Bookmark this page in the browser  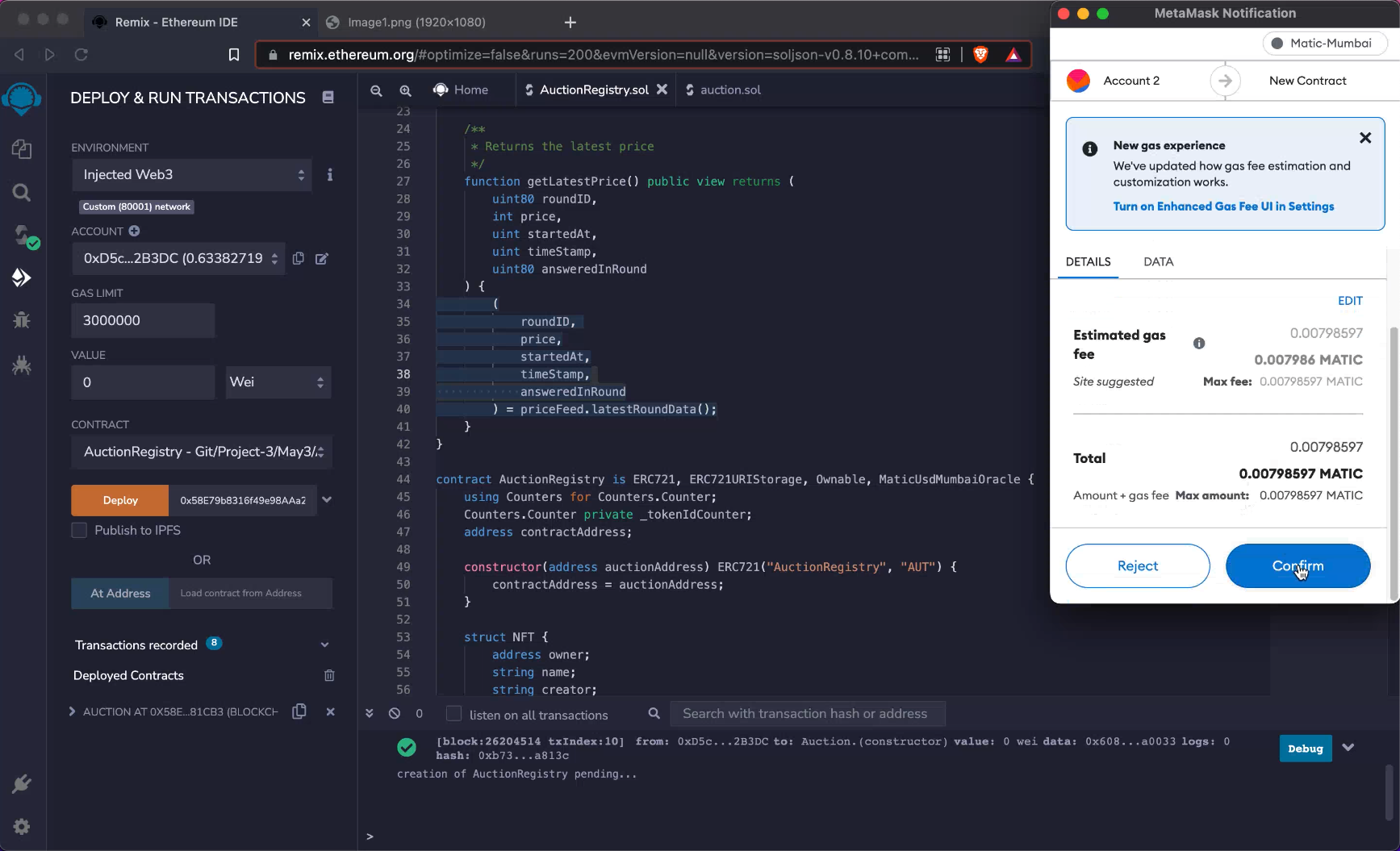tap(234, 54)
